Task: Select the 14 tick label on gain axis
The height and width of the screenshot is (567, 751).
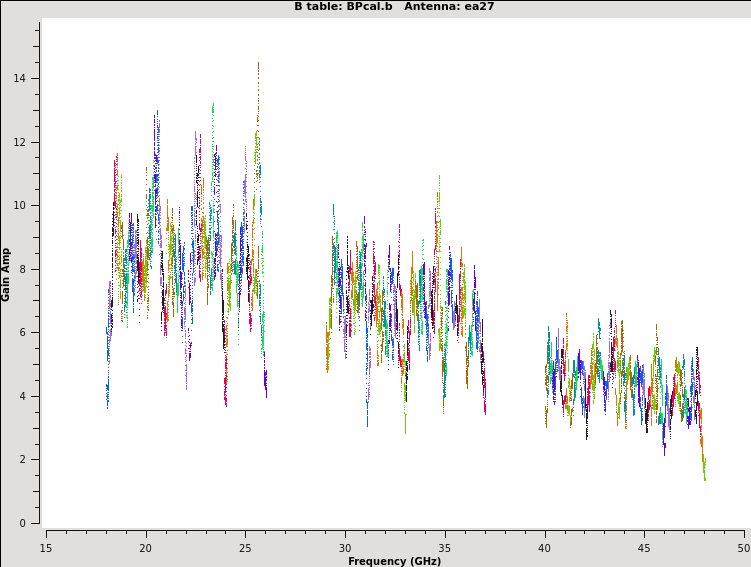Action: tap(20, 79)
